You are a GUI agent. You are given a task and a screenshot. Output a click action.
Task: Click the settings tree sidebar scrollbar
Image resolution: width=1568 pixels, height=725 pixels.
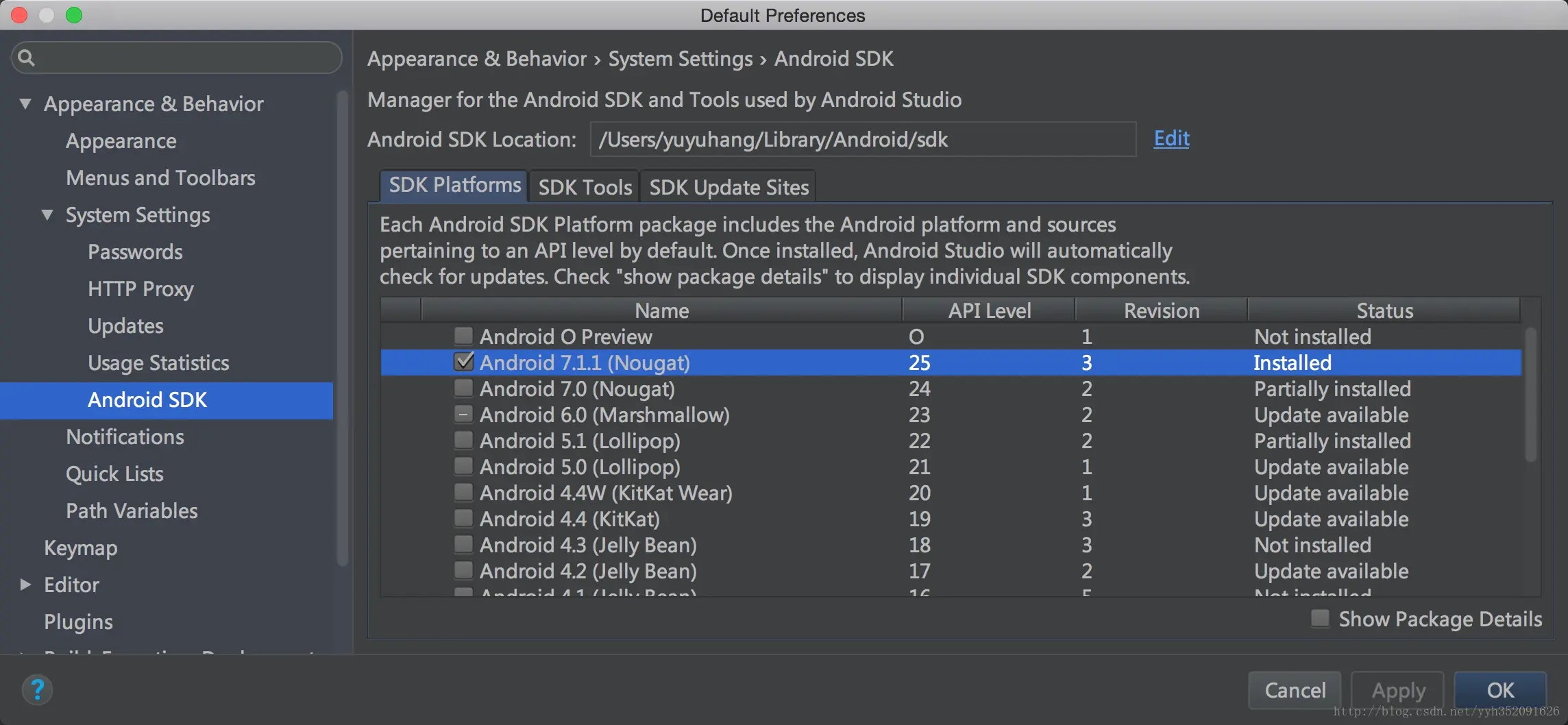(342, 329)
